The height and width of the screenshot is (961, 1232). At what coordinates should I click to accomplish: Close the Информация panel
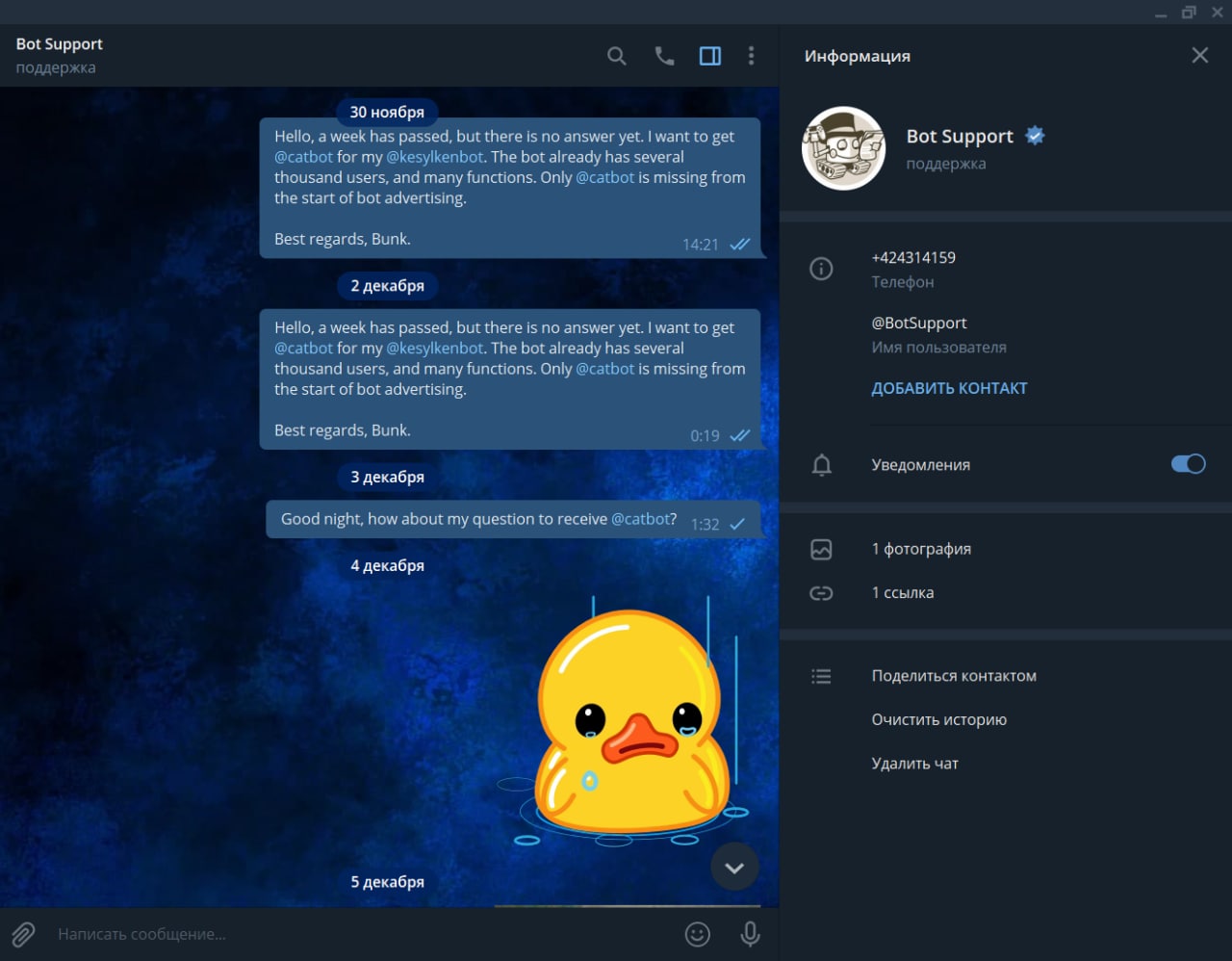coord(1199,55)
